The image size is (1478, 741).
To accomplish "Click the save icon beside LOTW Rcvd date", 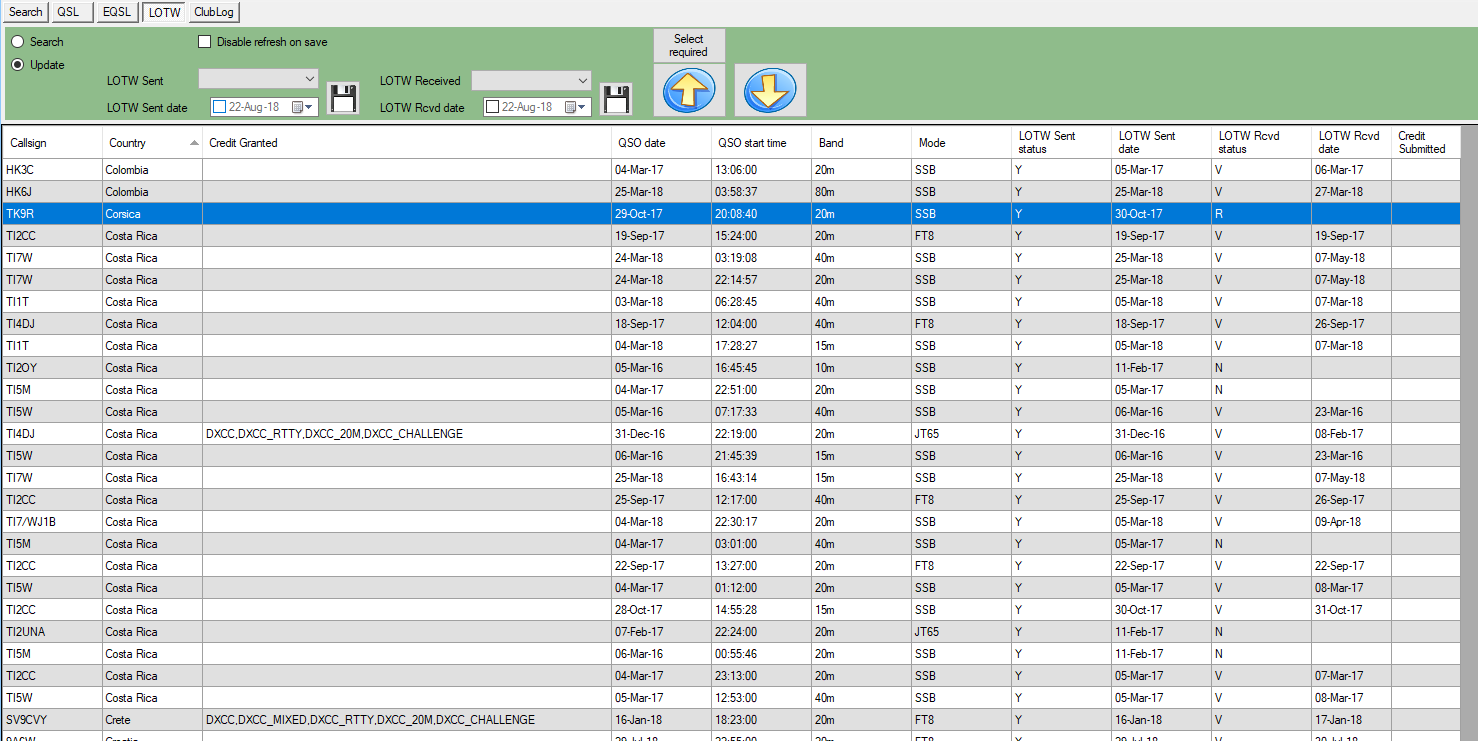I will pyautogui.click(x=616, y=99).
